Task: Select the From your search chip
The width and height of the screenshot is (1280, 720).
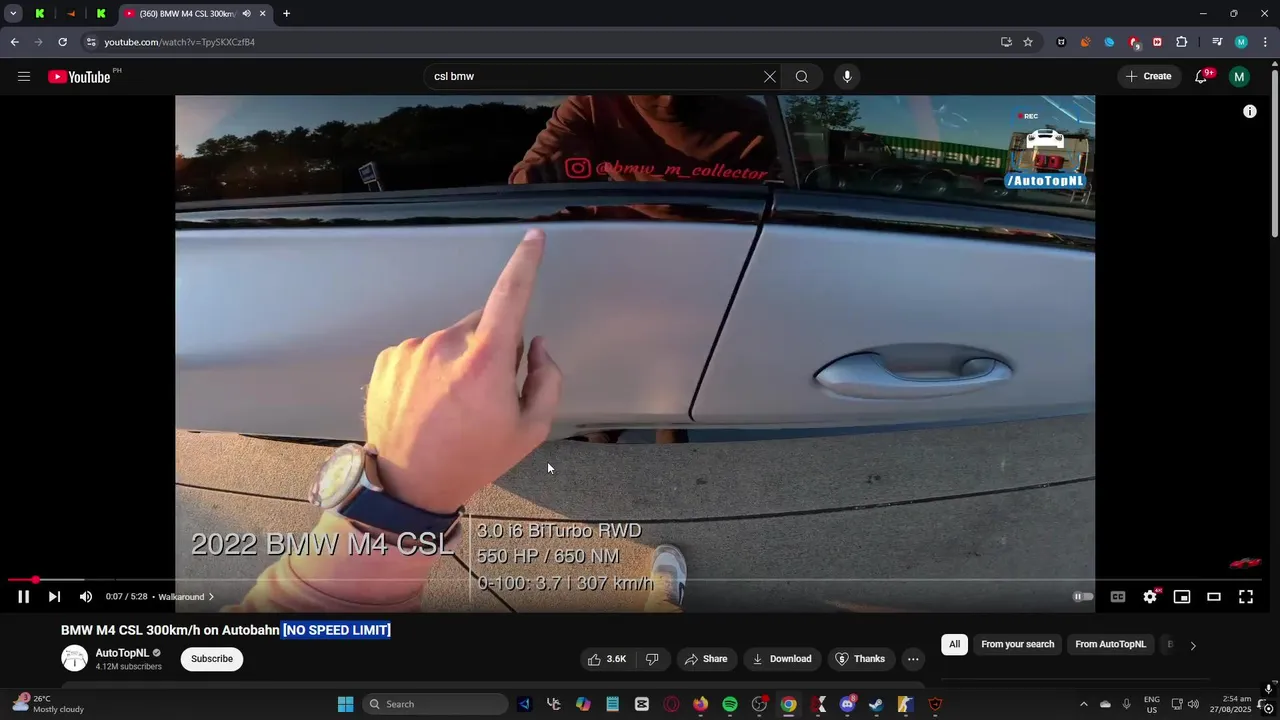Action: point(1018,645)
